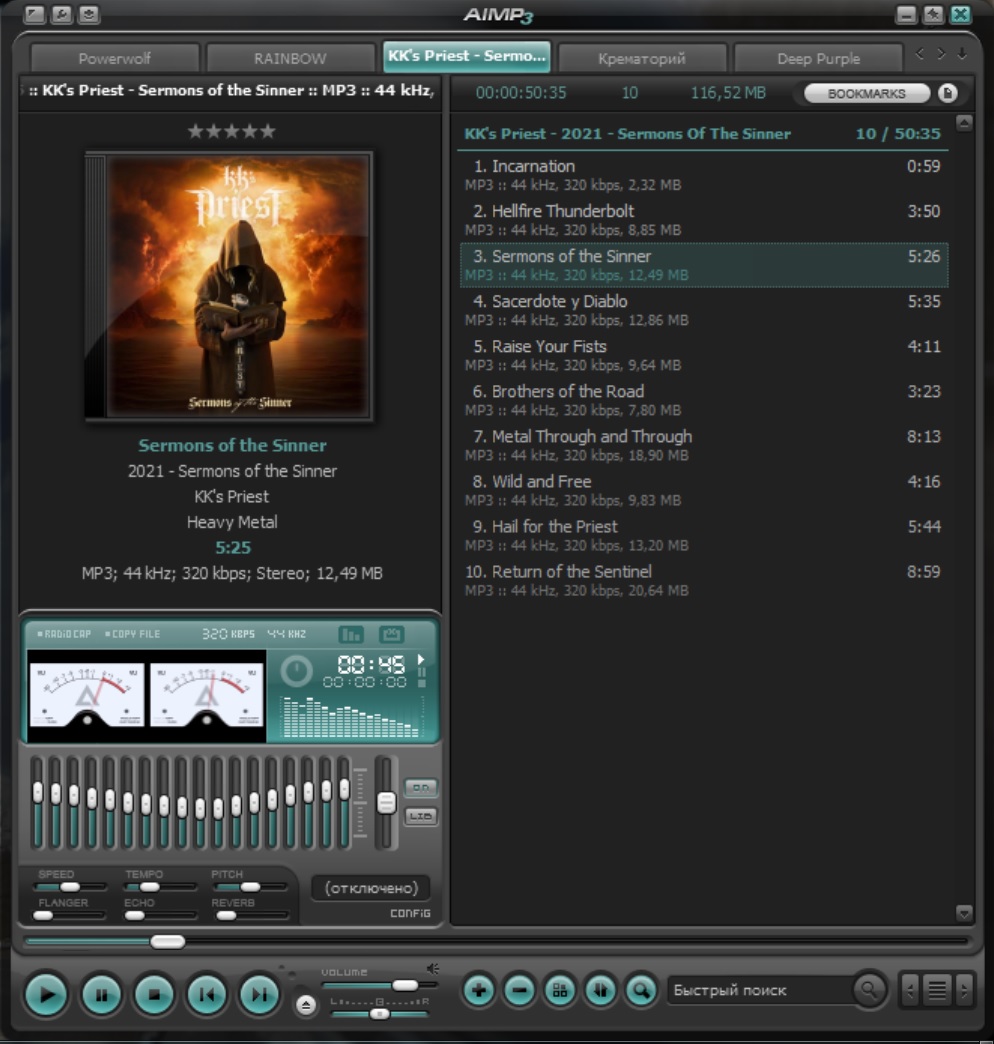This screenshot has height=1044, width=994.
Task: Toggle equalizer ON button
Action: pos(421,788)
